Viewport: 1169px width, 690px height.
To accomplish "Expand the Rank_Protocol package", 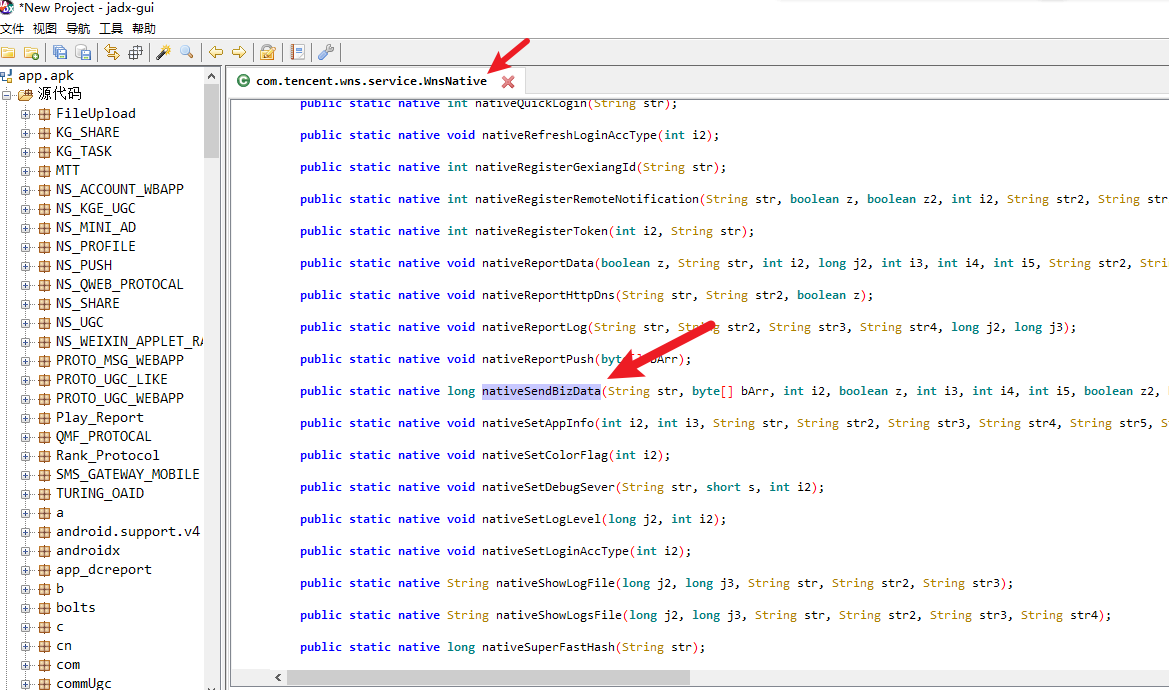I will [25, 456].
